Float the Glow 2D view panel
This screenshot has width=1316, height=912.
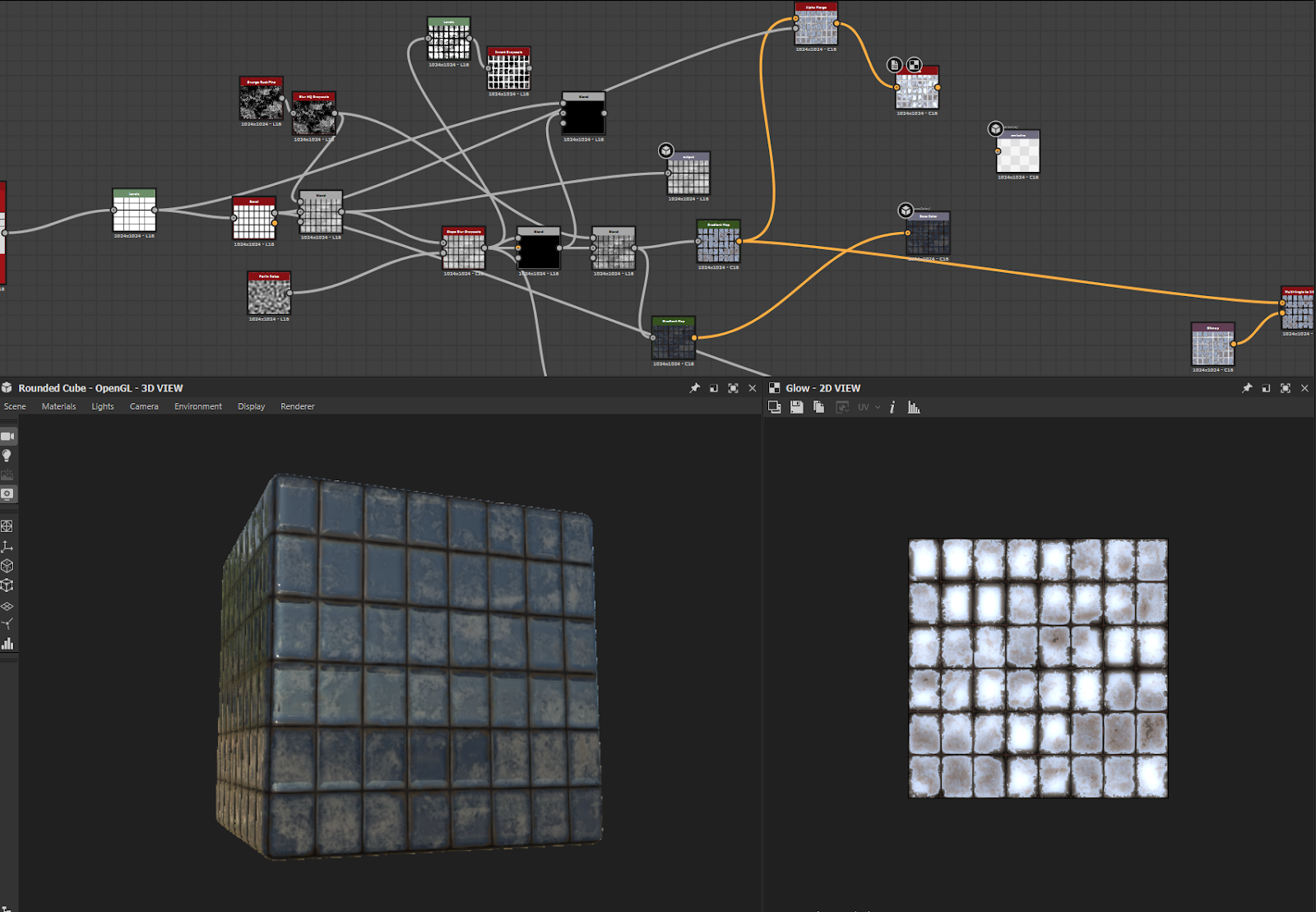click(x=1266, y=388)
